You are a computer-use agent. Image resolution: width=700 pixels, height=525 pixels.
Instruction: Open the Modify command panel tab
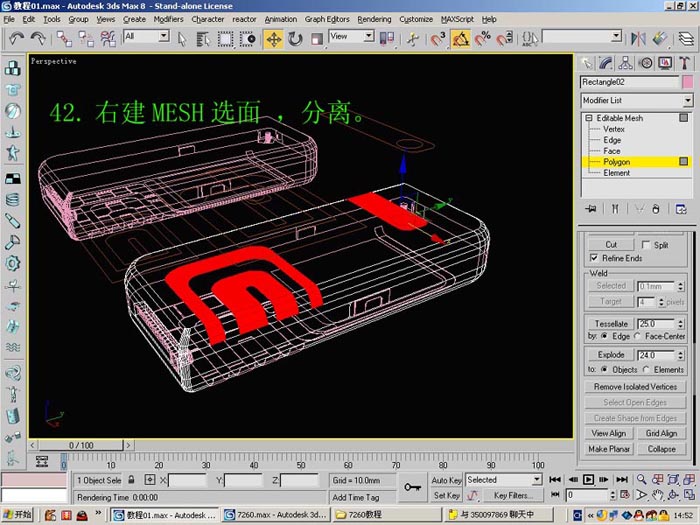coord(606,63)
